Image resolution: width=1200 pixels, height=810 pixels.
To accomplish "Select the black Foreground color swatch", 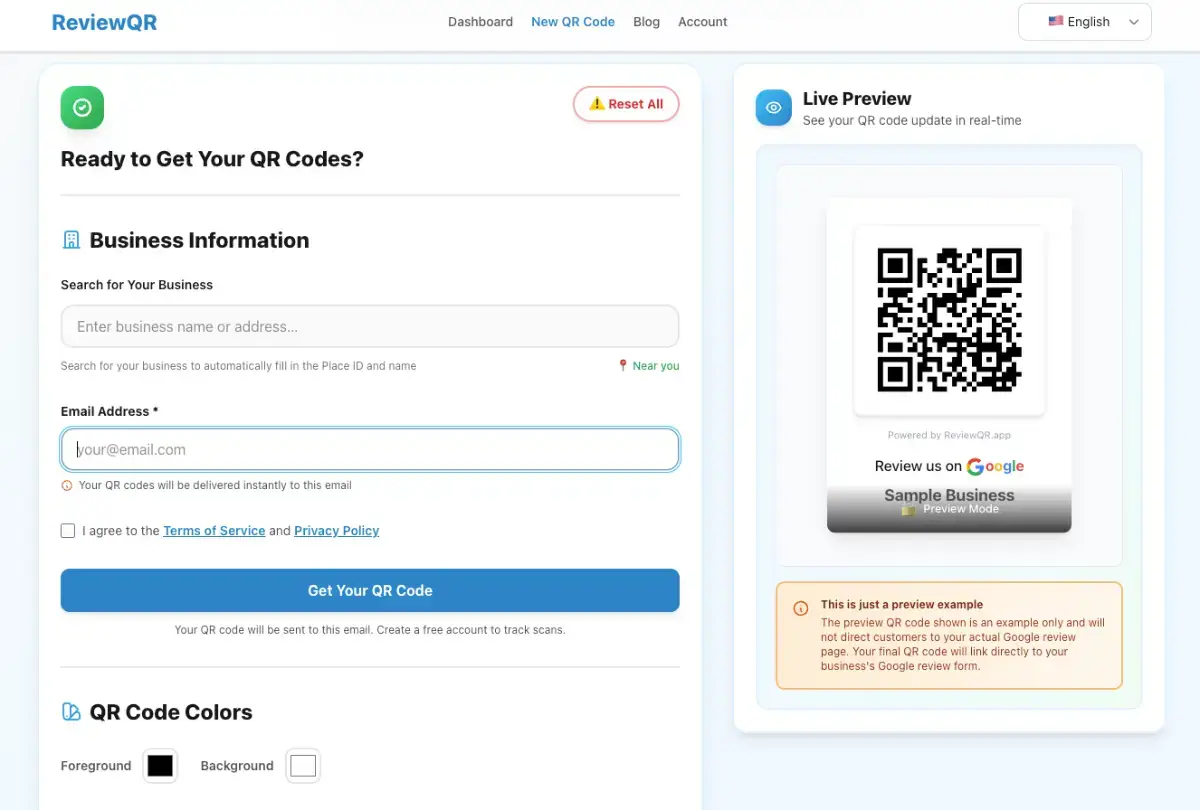I will [160, 765].
